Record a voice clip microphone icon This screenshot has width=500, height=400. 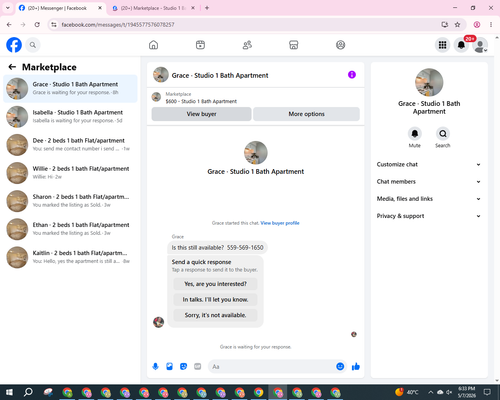click(155, 367)
